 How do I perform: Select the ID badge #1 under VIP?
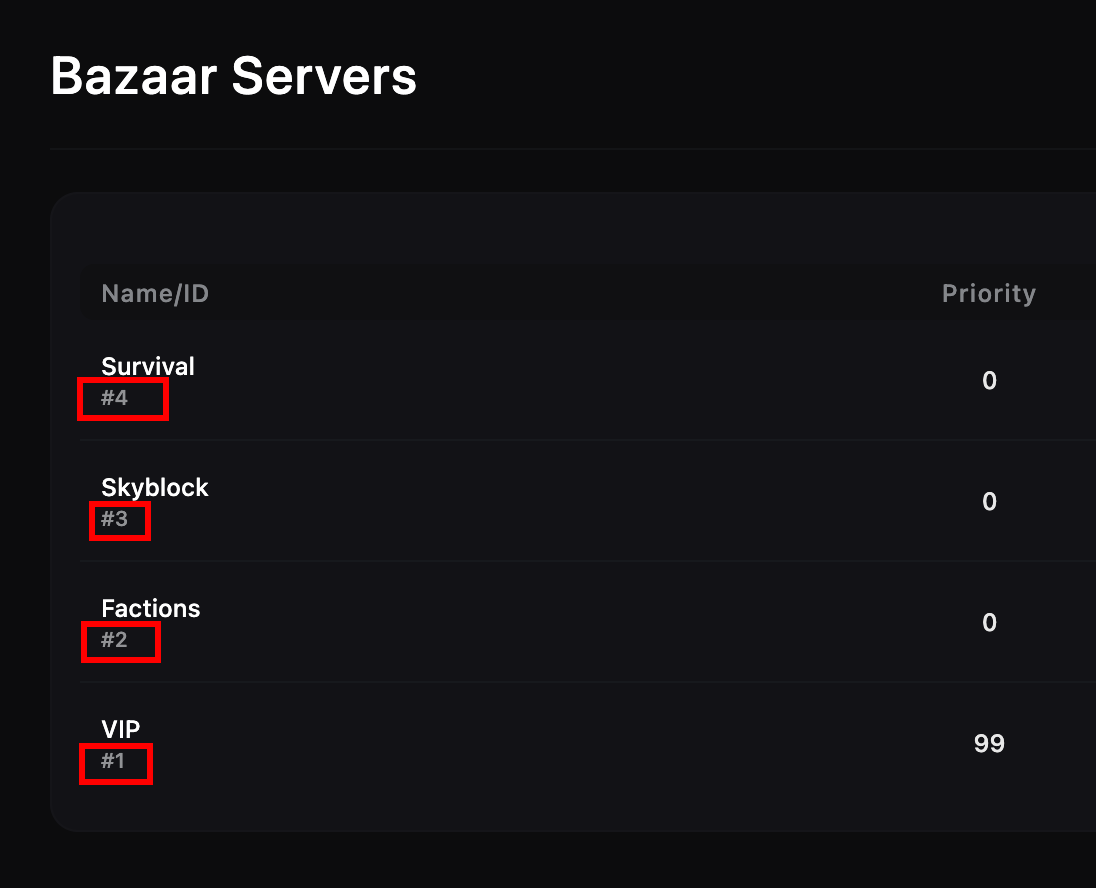click(x=116, y=764)
